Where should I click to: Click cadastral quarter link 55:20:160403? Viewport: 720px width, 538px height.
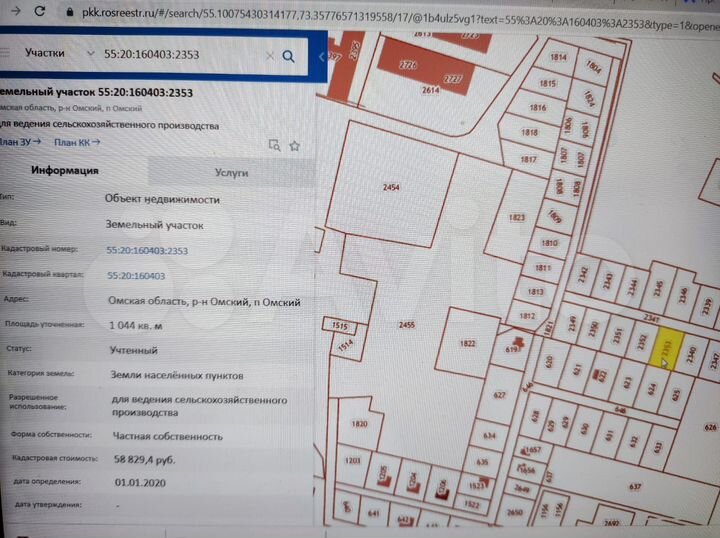click(x=136, y=276)
